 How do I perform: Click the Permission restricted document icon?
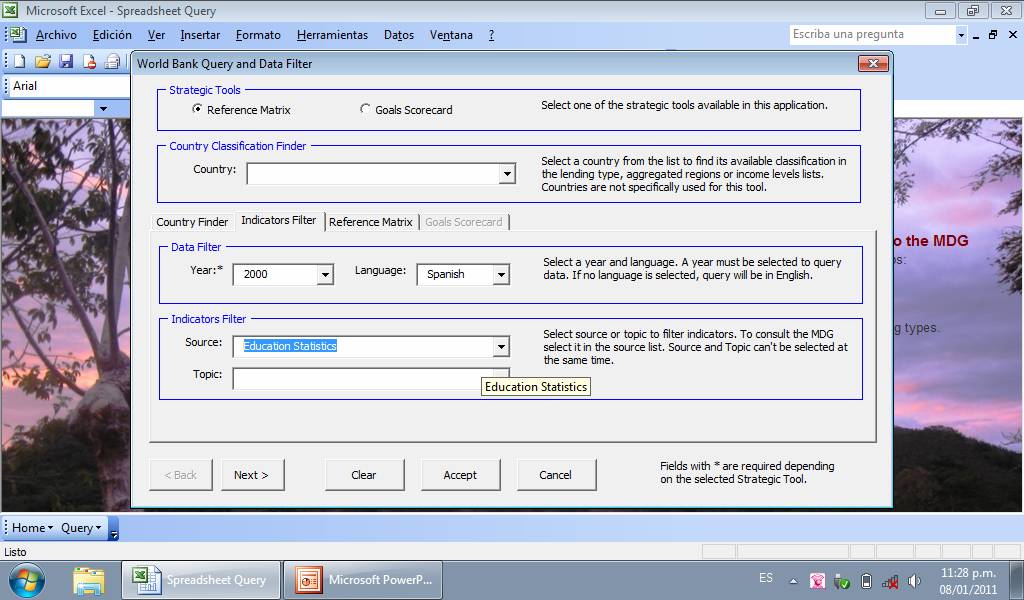[89, 61]
